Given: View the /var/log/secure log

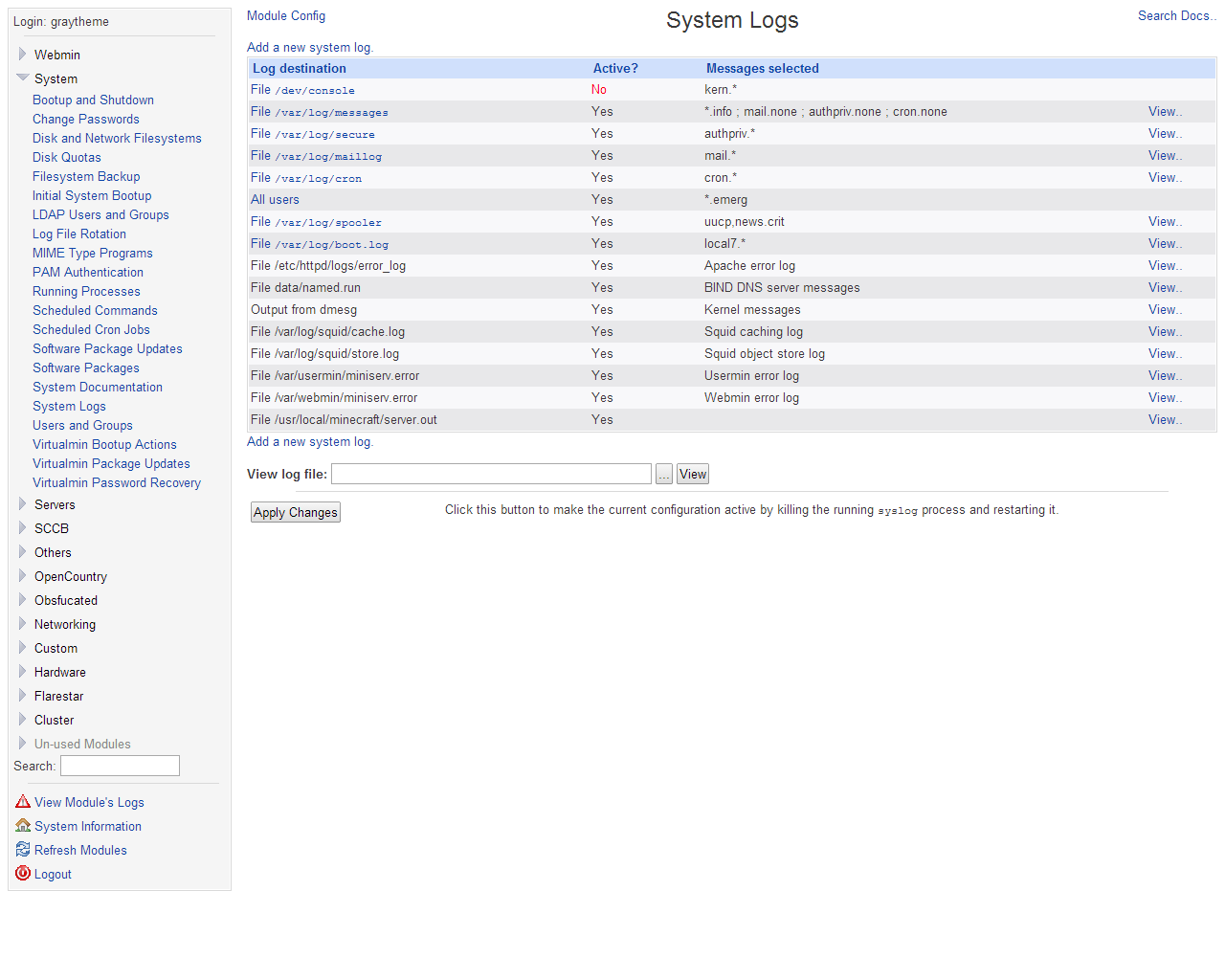Looking at the screenshot, I should [1165, 134].
